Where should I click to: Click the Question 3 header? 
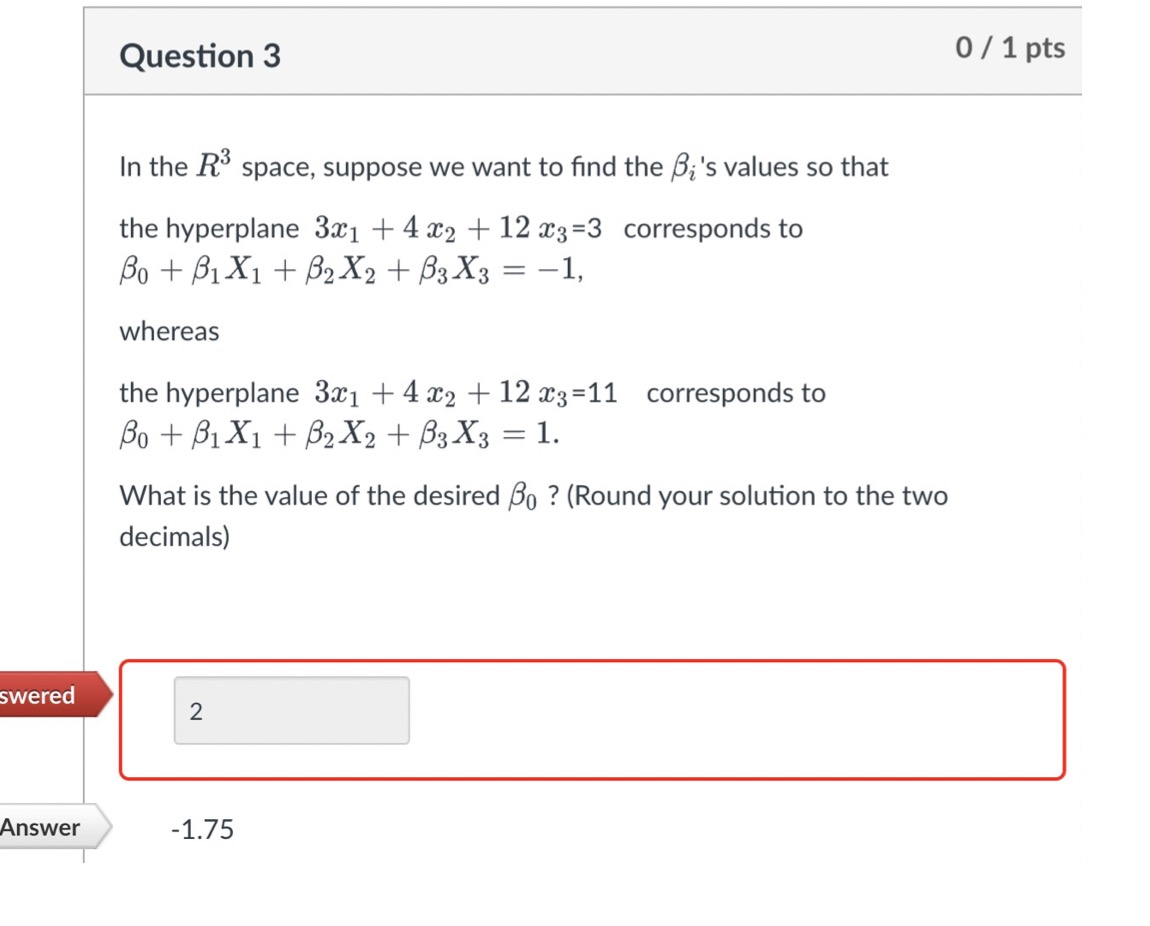[x=198, y=56]
